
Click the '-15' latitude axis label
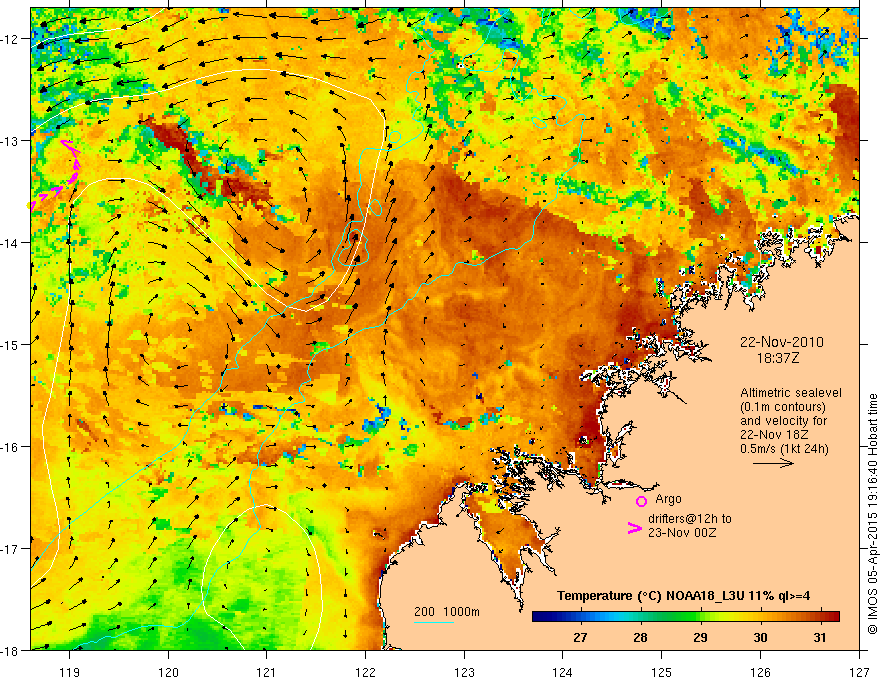pos(10,344)
